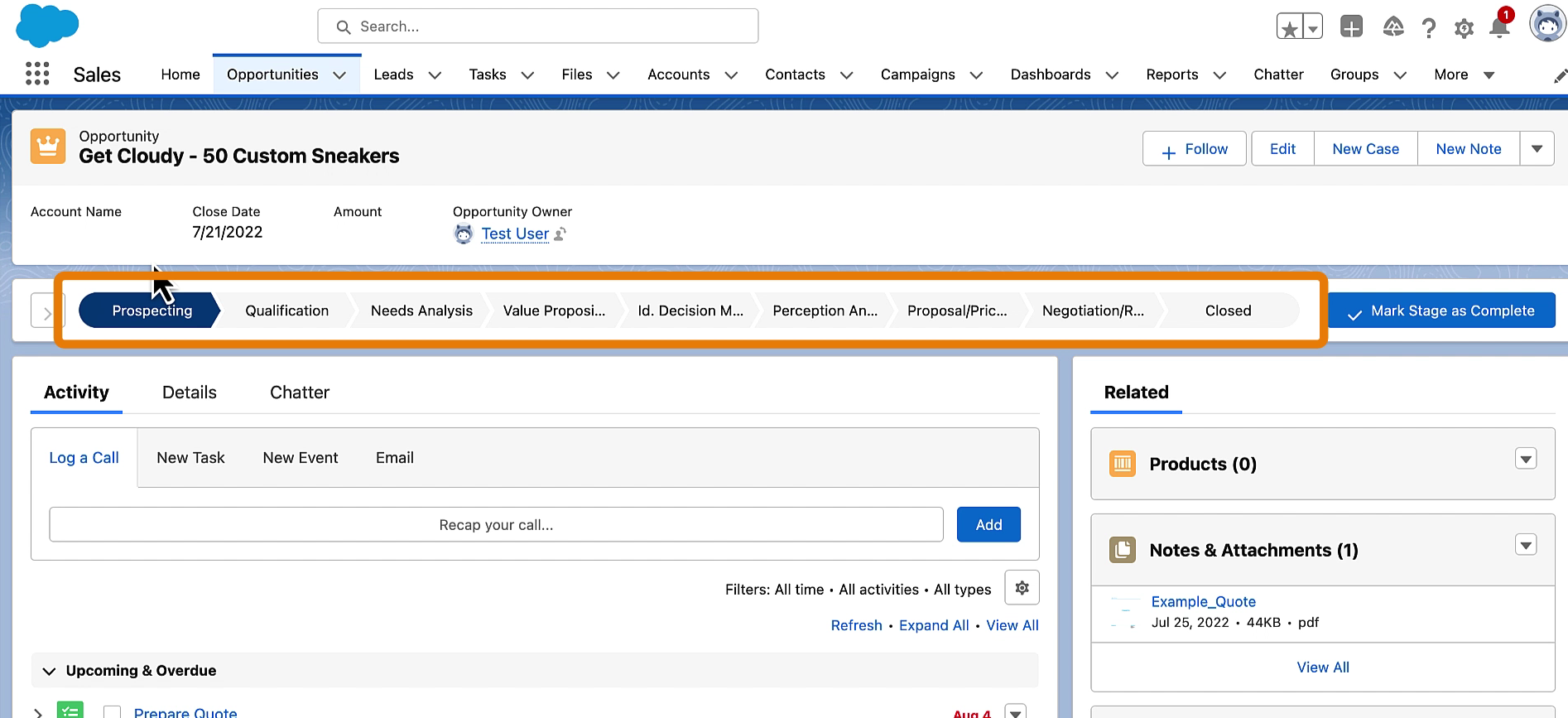Click Mark Stage as Complete button

tap(1441, 311)
